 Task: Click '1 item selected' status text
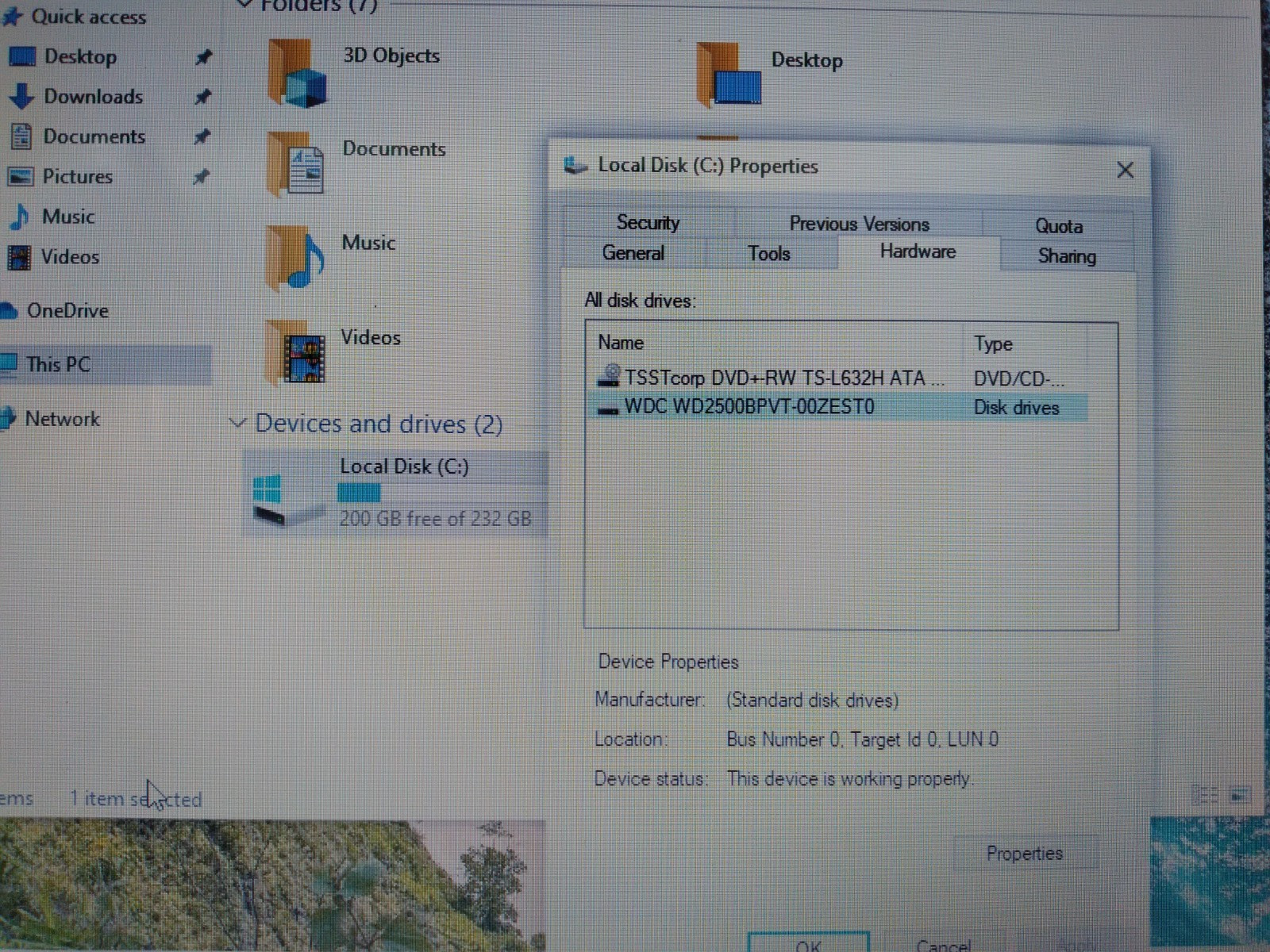point(136,799)
